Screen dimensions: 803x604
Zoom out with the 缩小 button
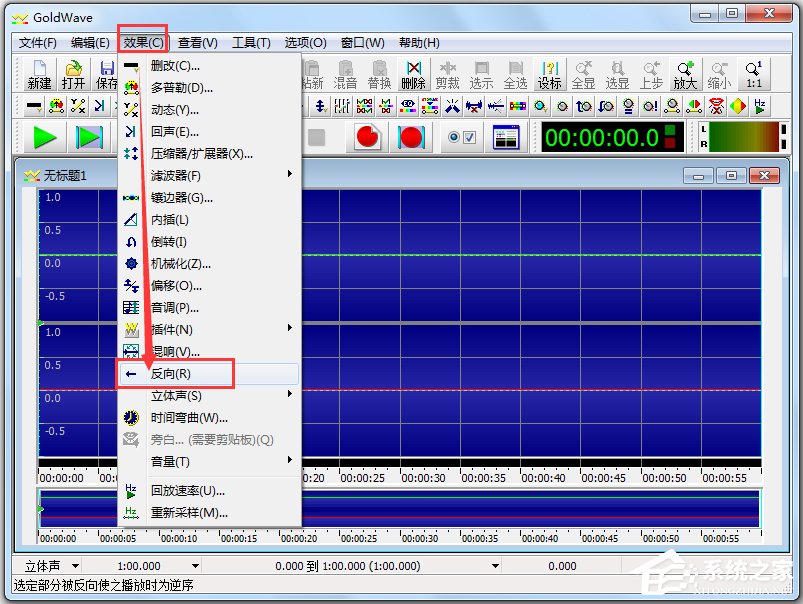719,75
